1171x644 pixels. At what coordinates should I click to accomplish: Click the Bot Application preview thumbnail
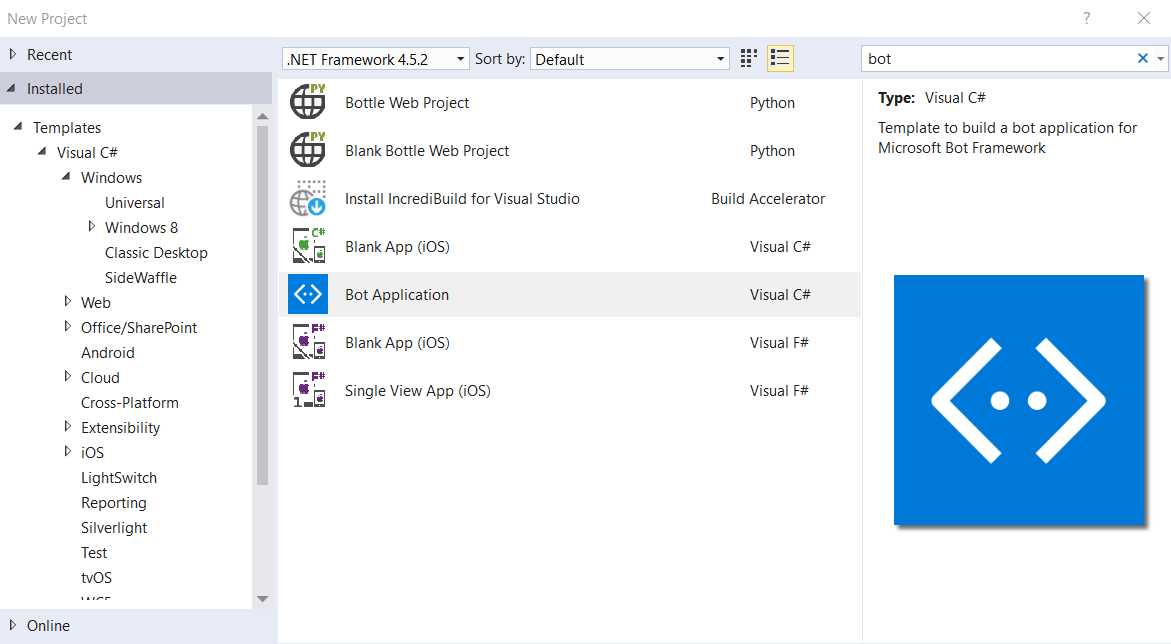(x=1018, y=399)
